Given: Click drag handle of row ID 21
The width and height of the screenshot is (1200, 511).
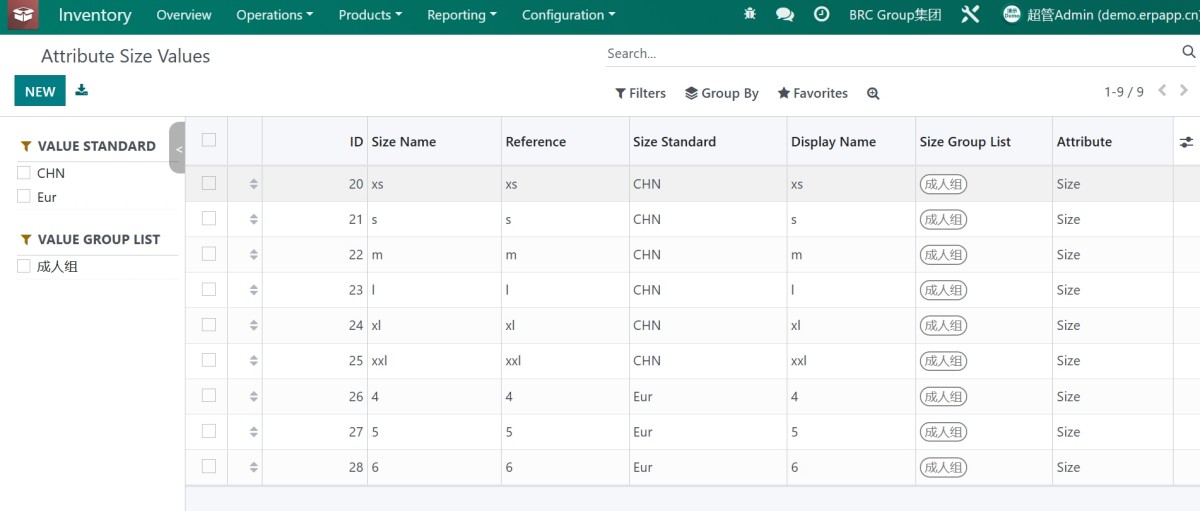Looking at the screenshot, I should coord(254,219).
